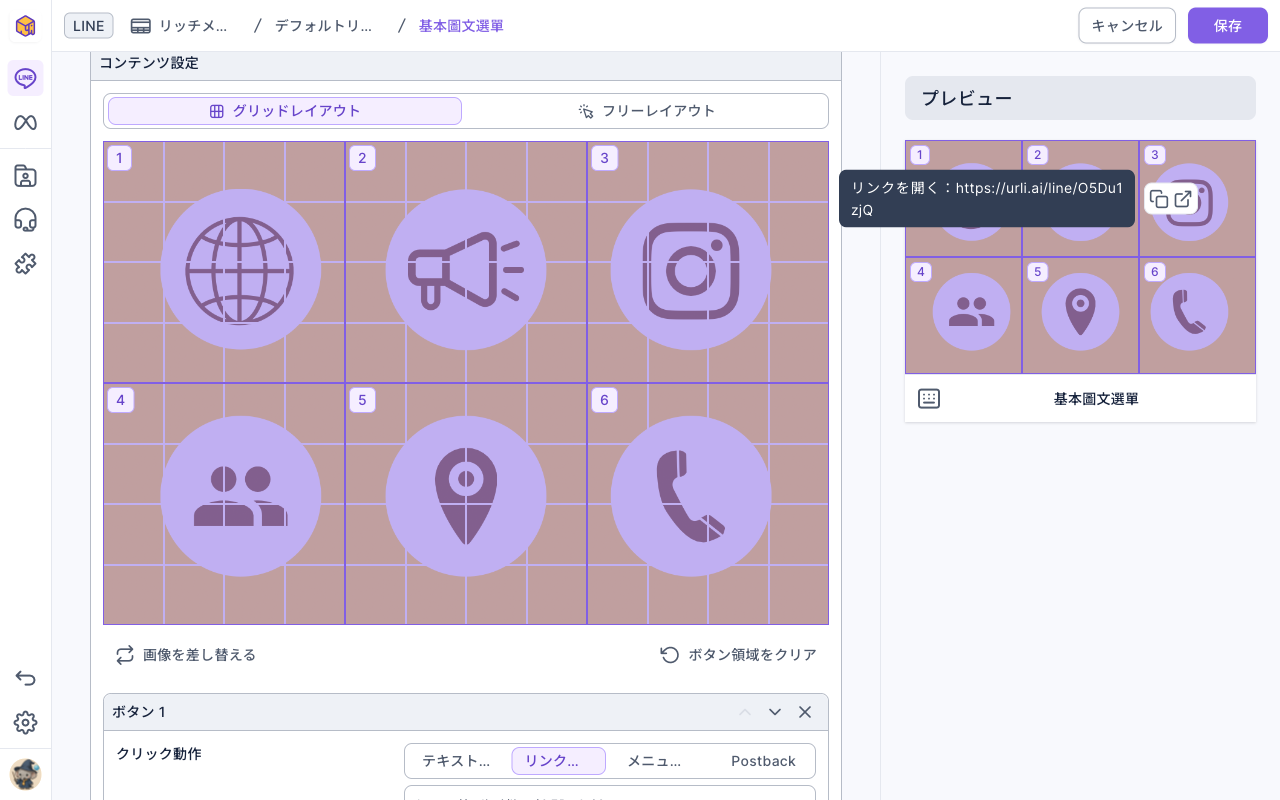
Task: Switch to フリーレイアウト mode
Action: click(x=647, y=111)
